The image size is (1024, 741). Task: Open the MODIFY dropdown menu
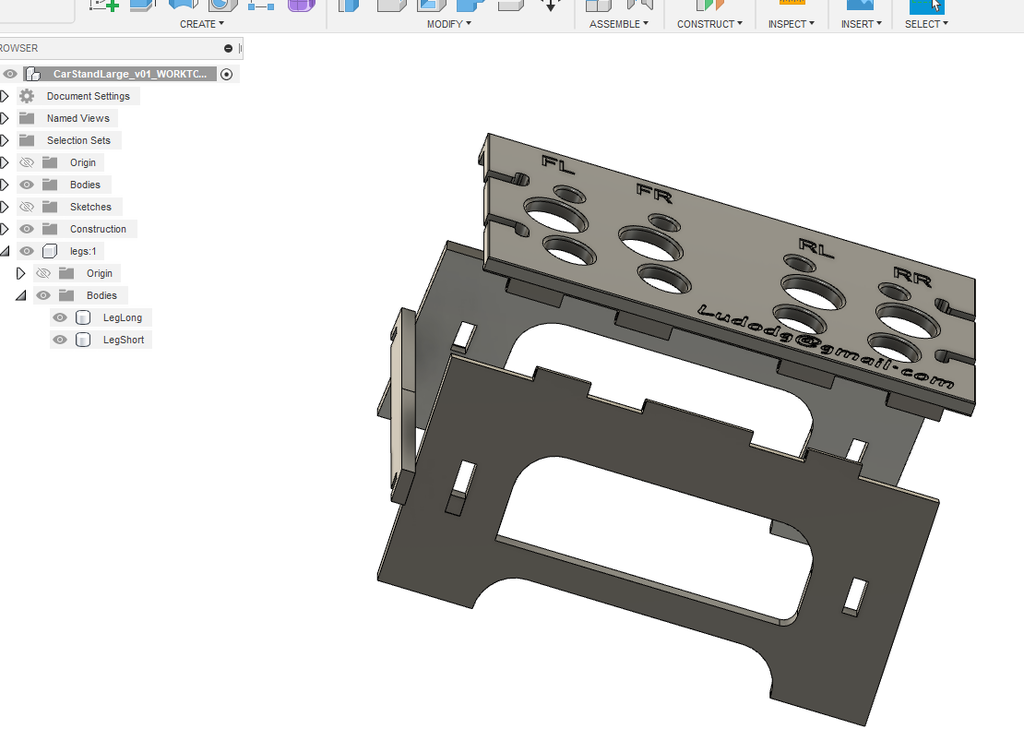pos(448,23)
